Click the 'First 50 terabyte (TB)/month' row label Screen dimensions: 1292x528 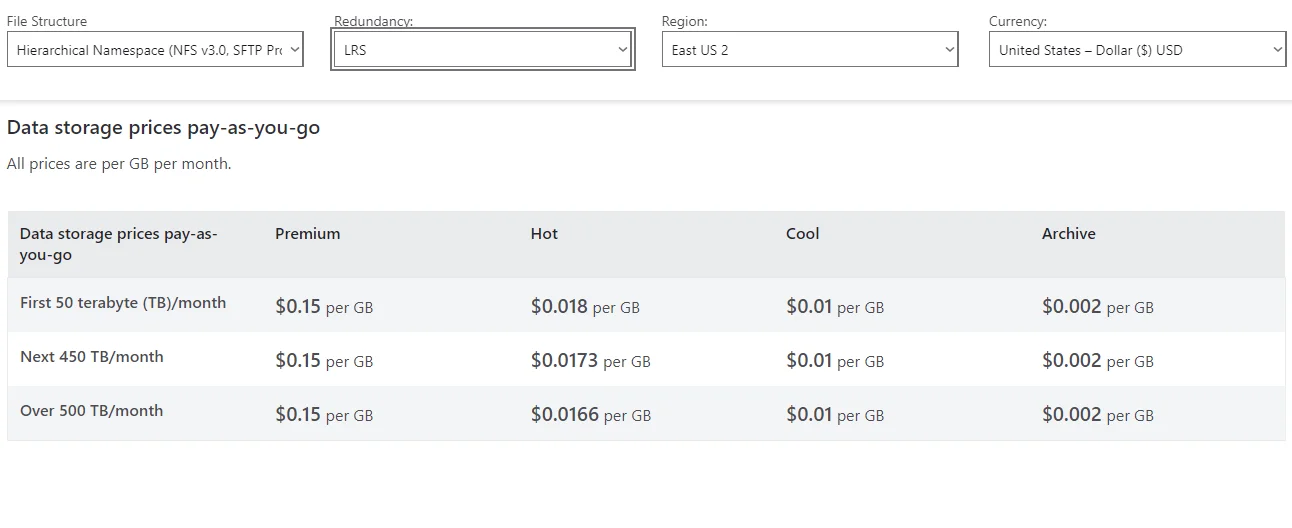[x=123, y=303]
